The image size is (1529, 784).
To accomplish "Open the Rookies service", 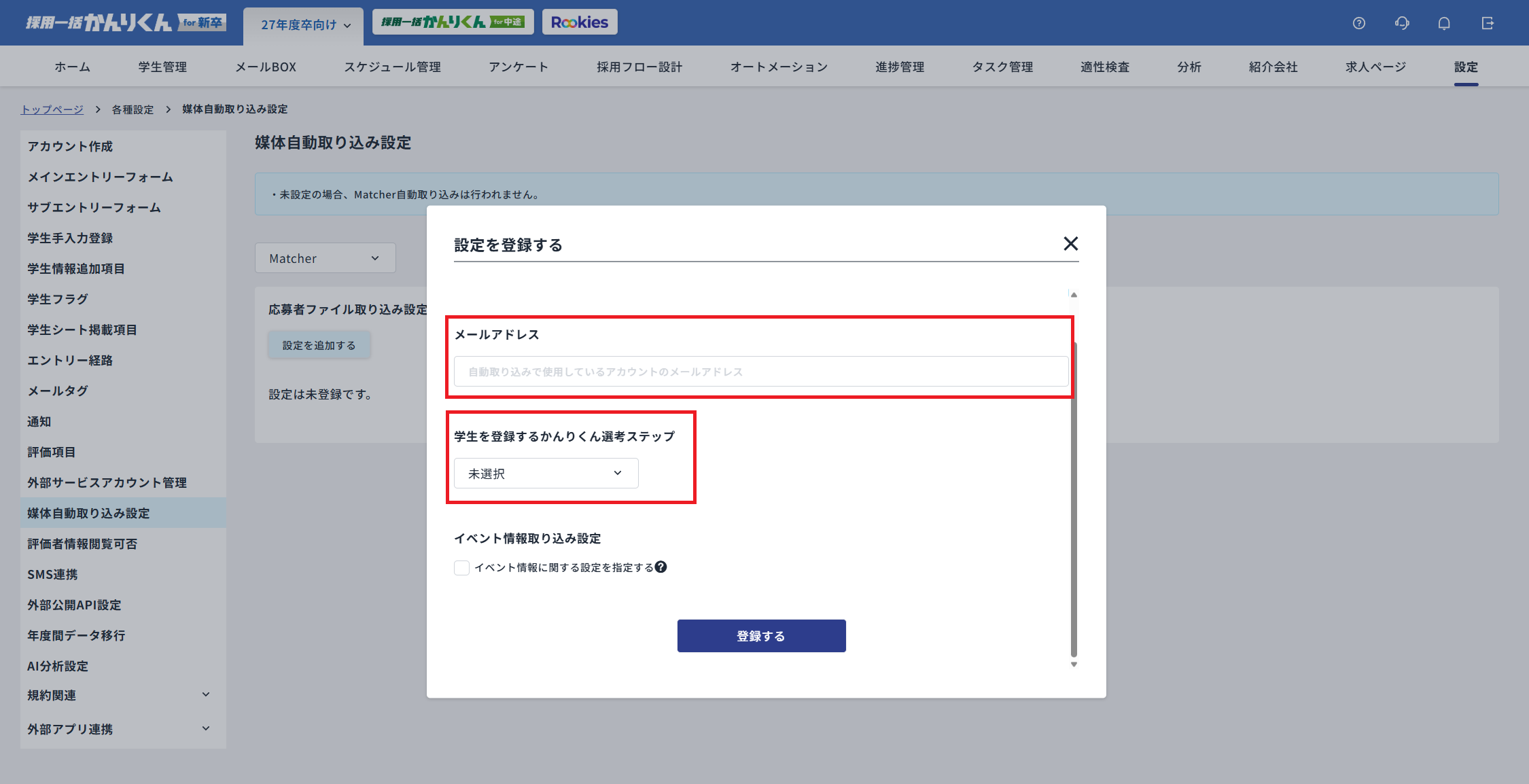I will click(579, 21).
